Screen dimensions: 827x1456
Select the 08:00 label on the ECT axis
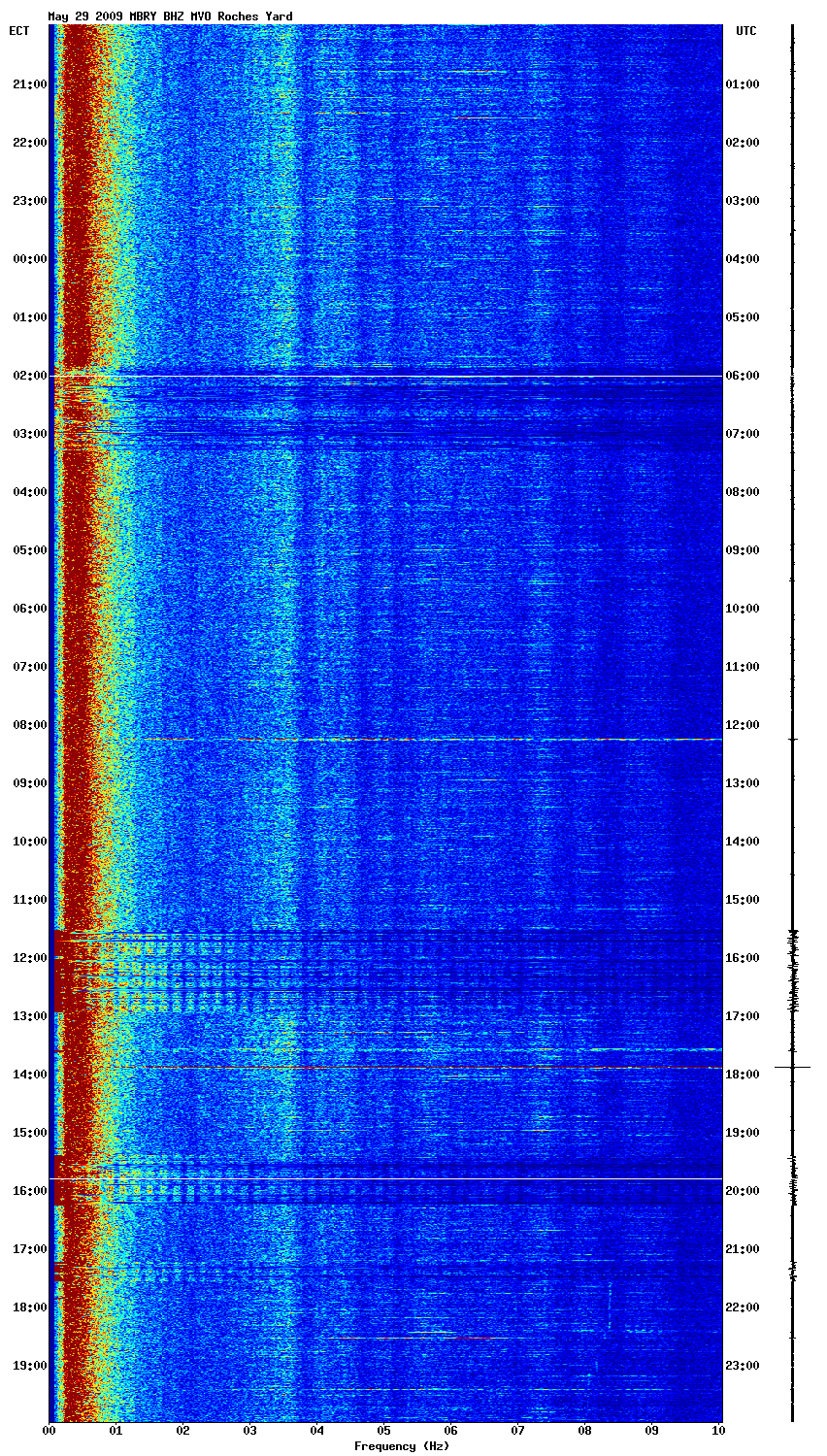click(x=28, y=725)
